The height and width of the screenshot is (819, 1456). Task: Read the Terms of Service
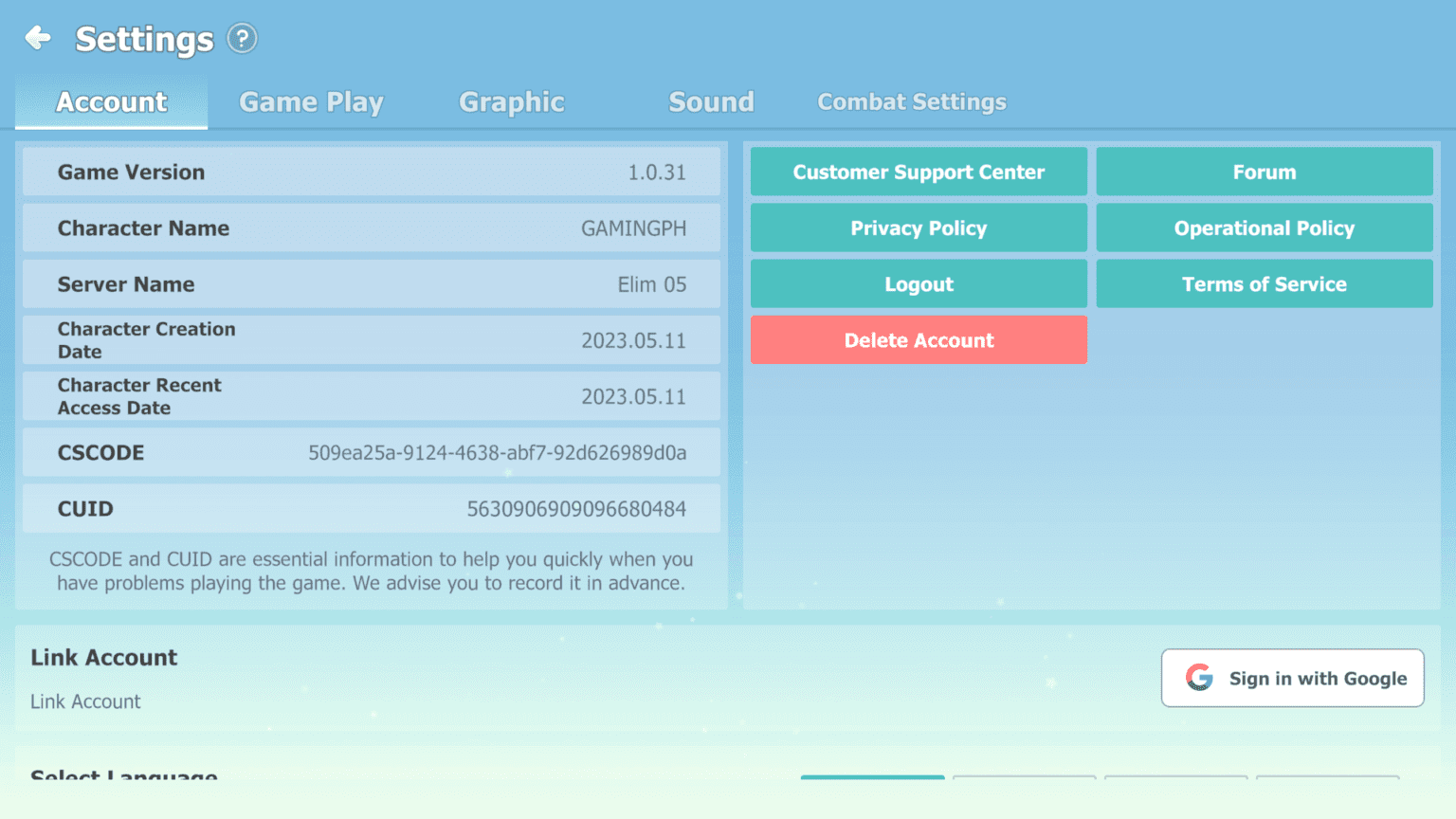[1264, 284]
